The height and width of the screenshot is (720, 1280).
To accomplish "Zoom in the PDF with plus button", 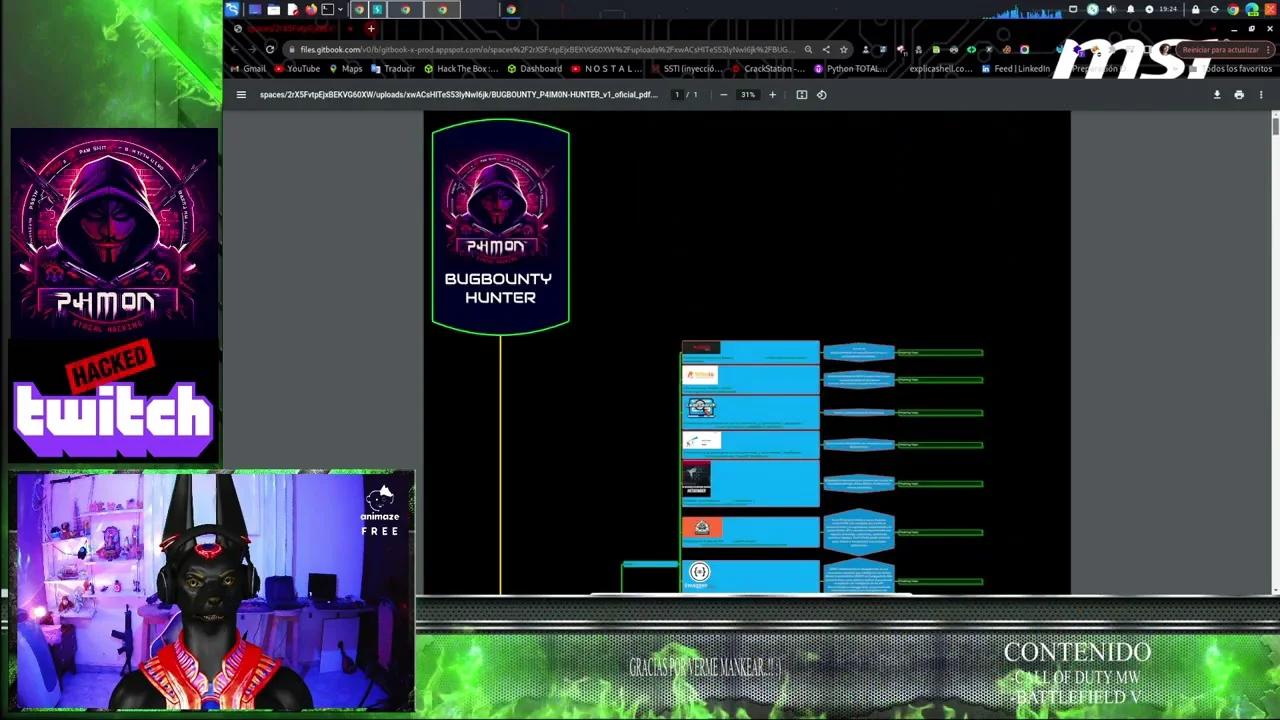I will tap(772, 95).
